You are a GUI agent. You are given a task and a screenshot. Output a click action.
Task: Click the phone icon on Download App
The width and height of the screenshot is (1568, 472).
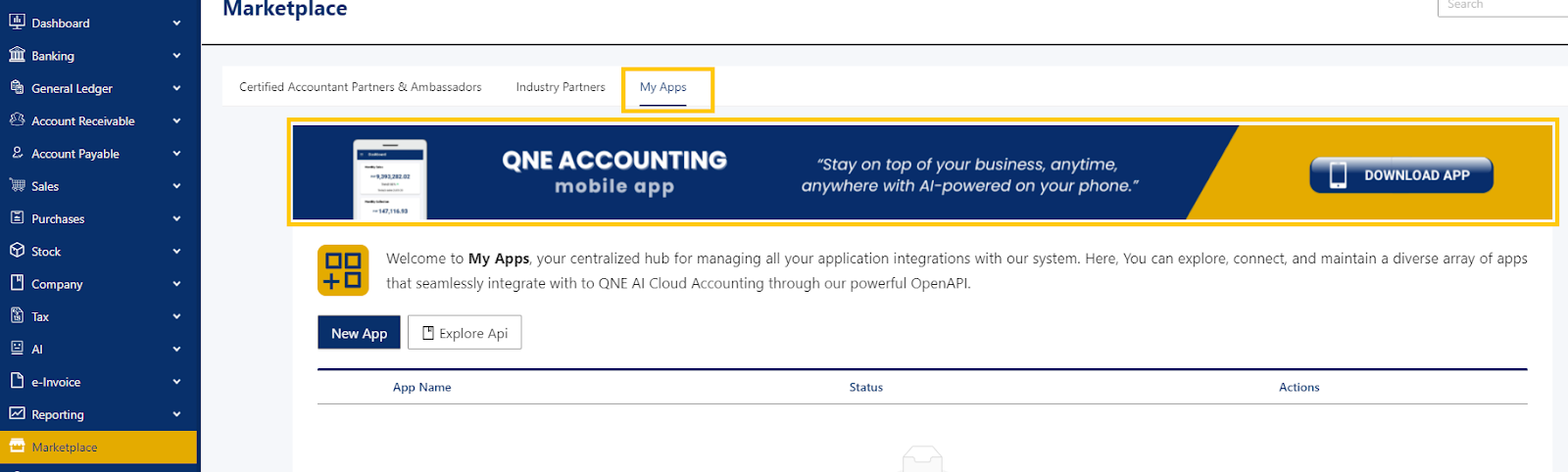tap(1338, 175)
